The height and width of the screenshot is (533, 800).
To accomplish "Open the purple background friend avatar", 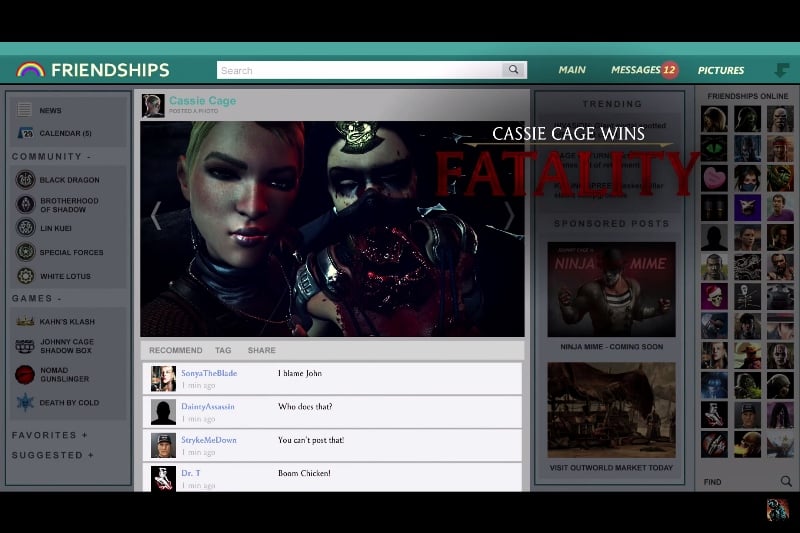I will [747, 208].
